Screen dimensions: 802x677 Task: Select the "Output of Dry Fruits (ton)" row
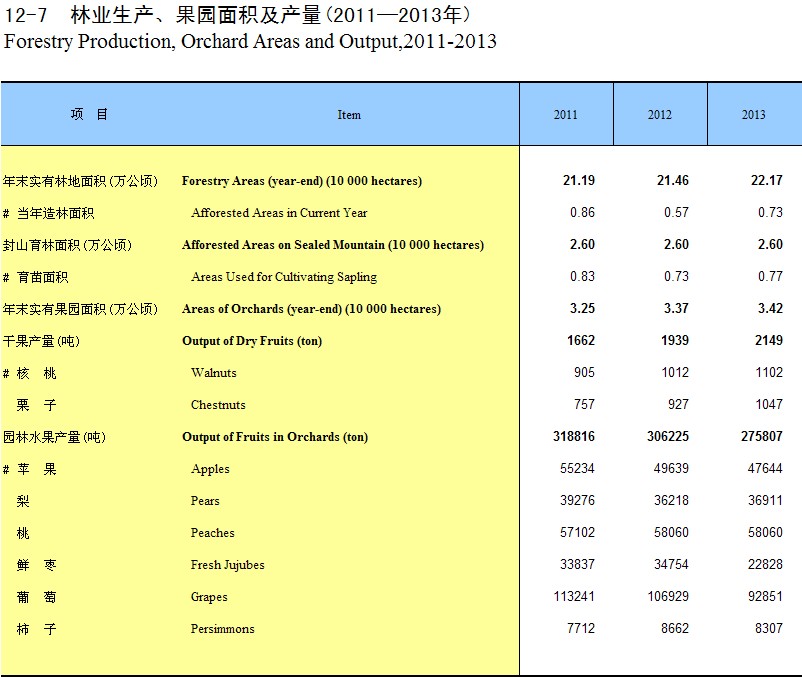tap(252, 341)
